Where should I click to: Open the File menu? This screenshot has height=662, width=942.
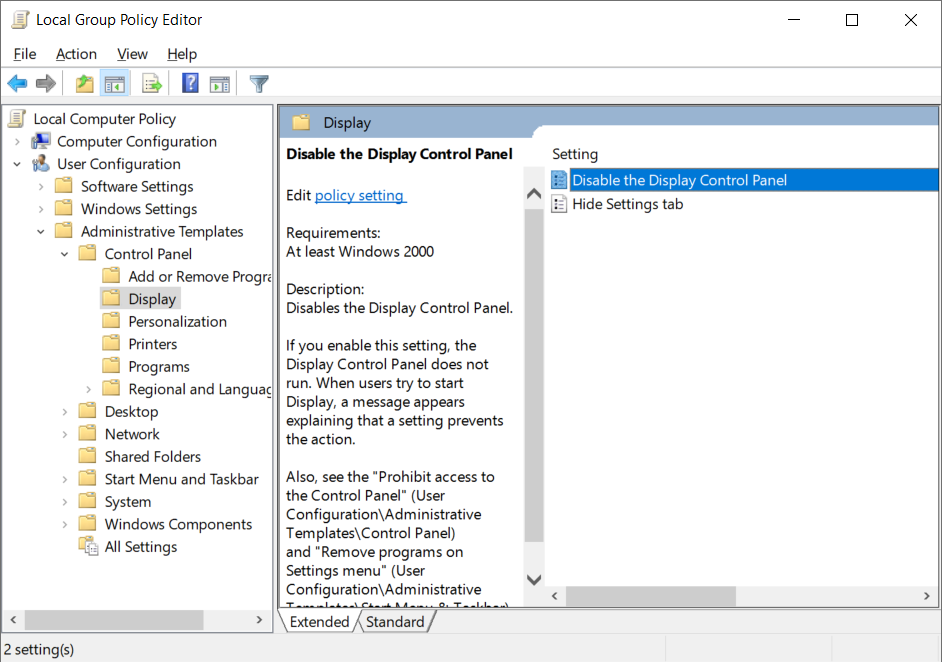pyautogui.click(x=25, y=54)
